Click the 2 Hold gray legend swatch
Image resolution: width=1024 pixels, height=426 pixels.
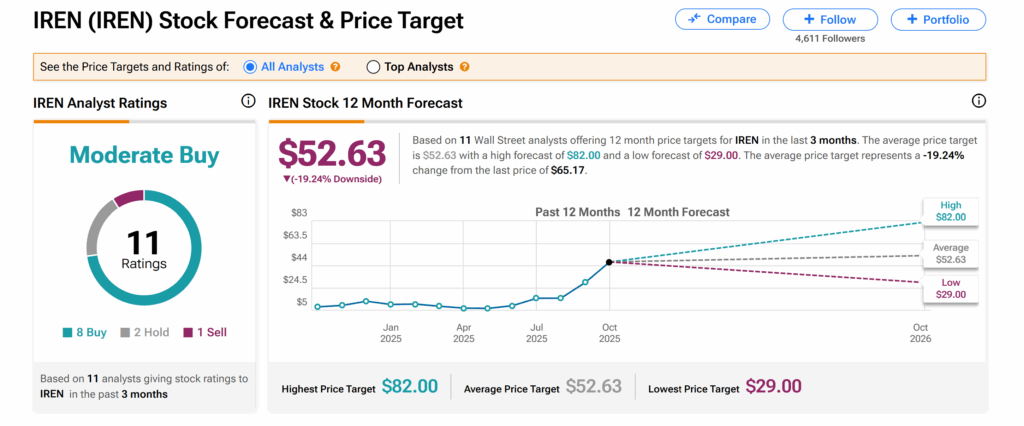(x=125, y=332)
